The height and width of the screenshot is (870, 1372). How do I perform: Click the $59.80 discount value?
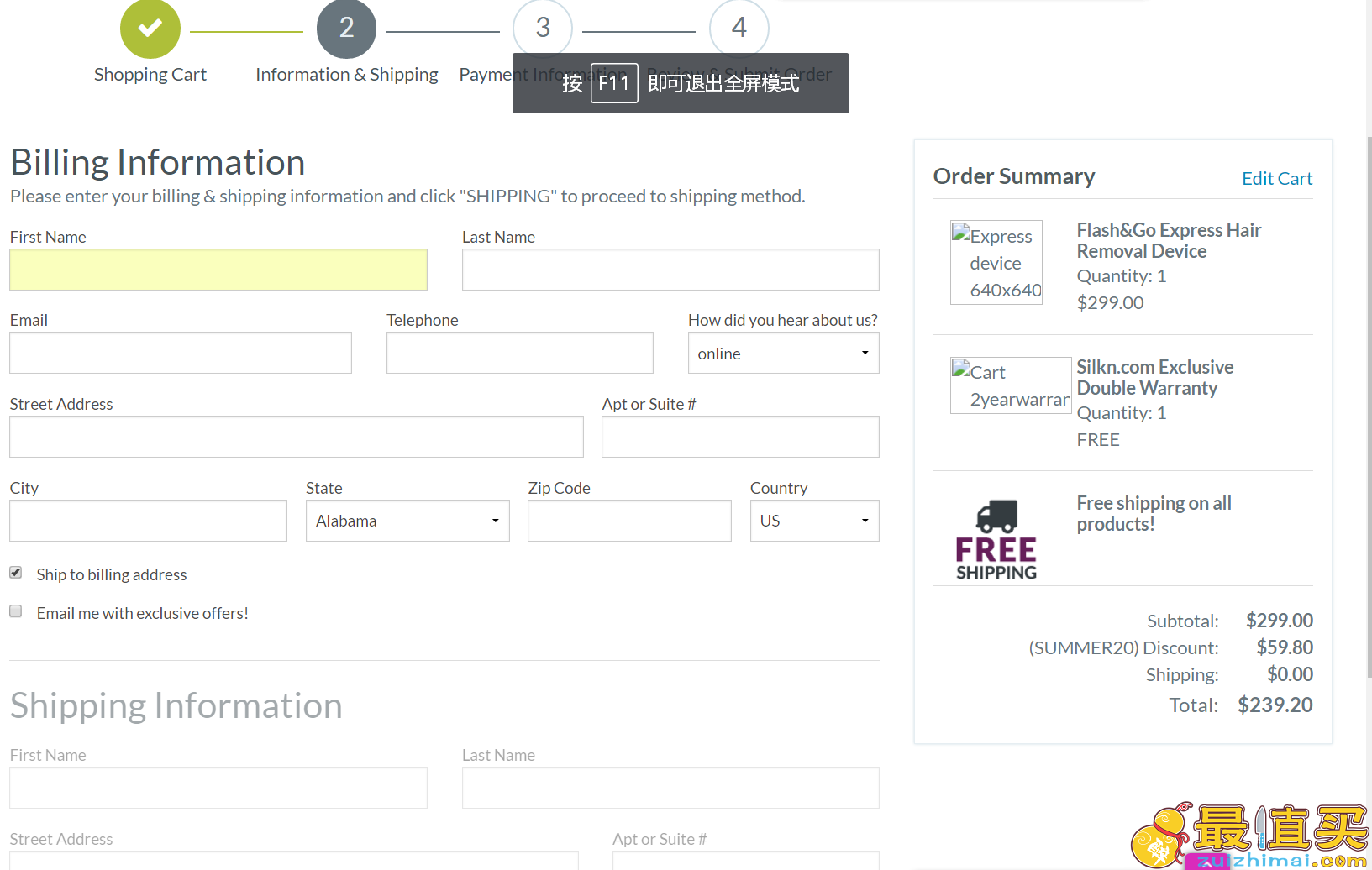1285,647
